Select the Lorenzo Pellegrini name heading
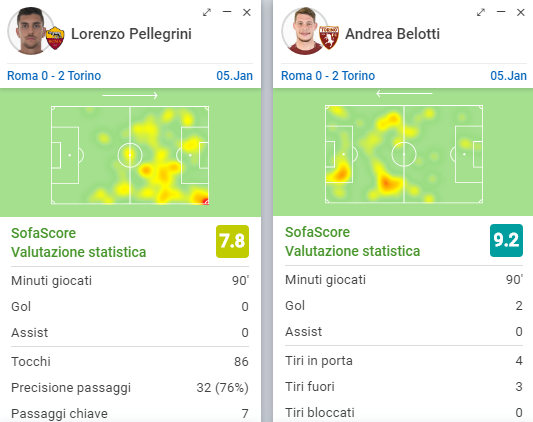This screenshot has height=422, width=533. point(131,34)
